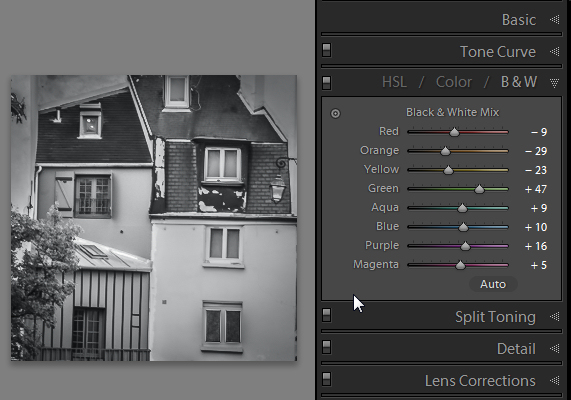Expand the Lens Corrections panel triangle
This screenshot has height=400, width=571.
(x=555, y=381)
